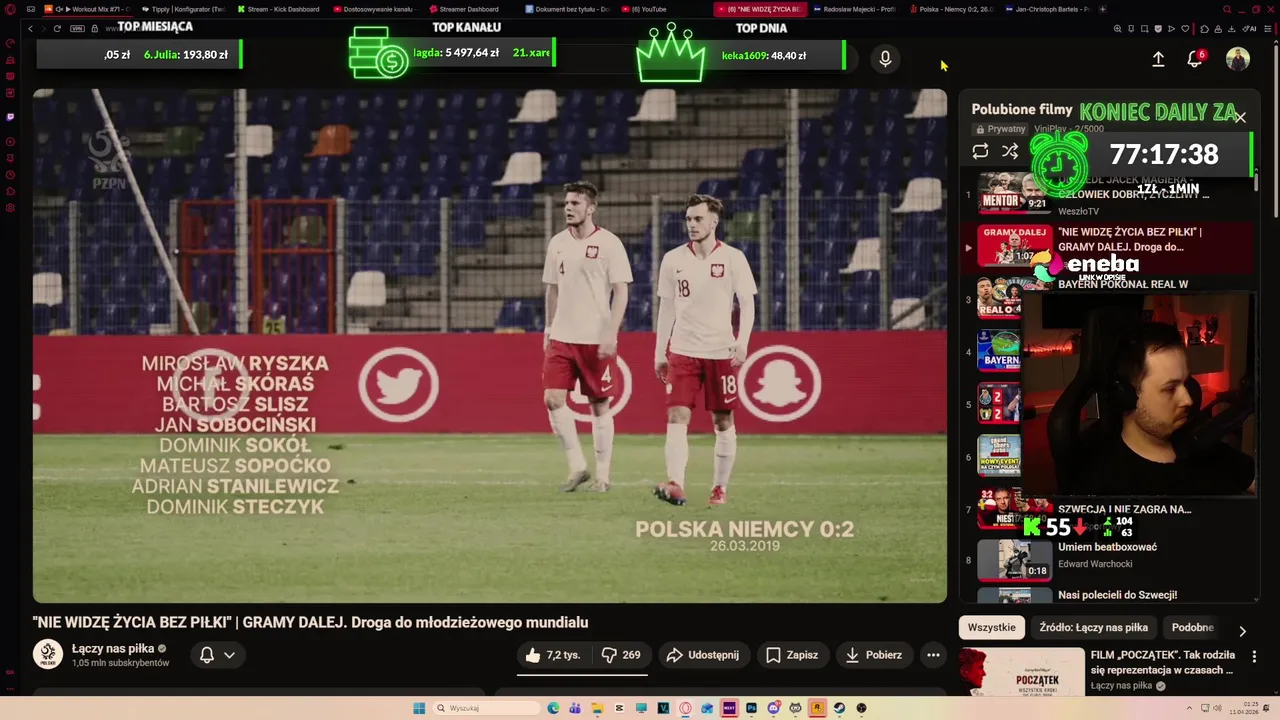Open the POCZĄTEK film recommendation thumbnail
This screenshot has height=720, width=1280.
(x=1021, y=671)
